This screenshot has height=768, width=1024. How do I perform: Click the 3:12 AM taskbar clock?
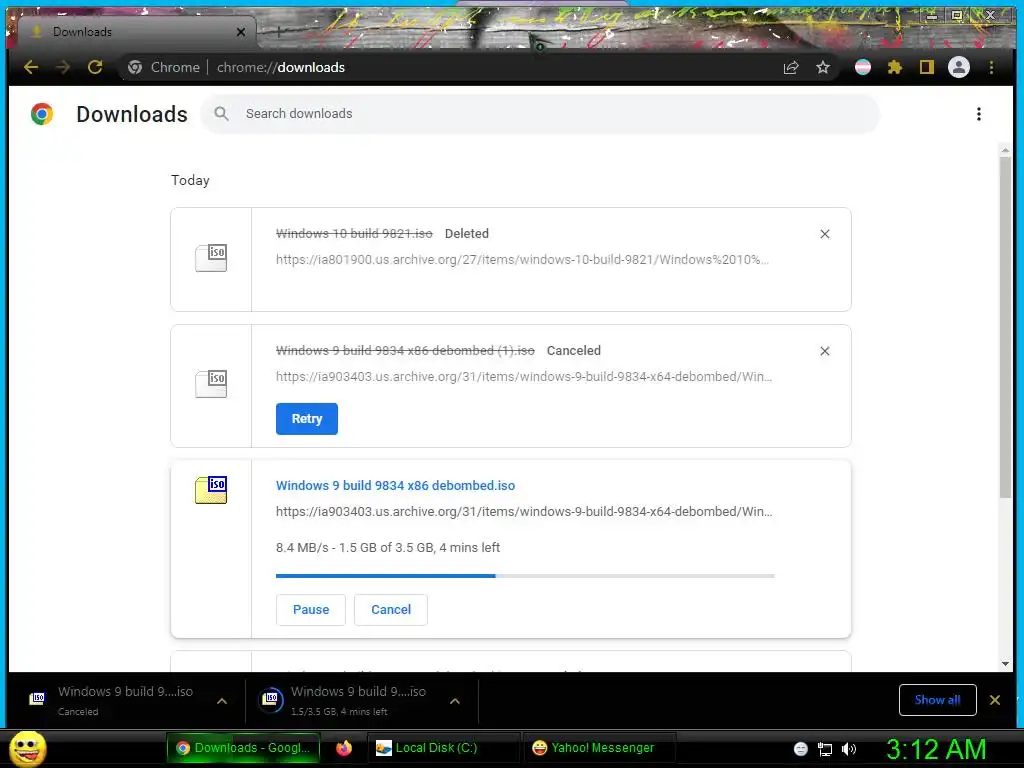coord(936,749)
